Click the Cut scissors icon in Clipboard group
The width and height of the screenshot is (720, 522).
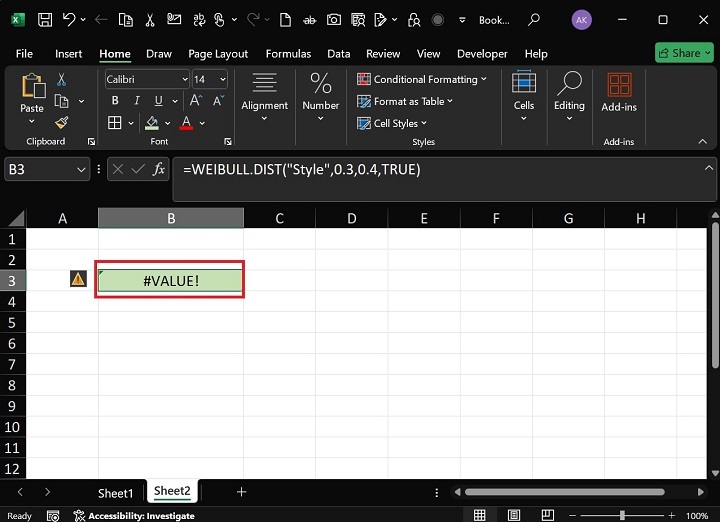(62, 79)
